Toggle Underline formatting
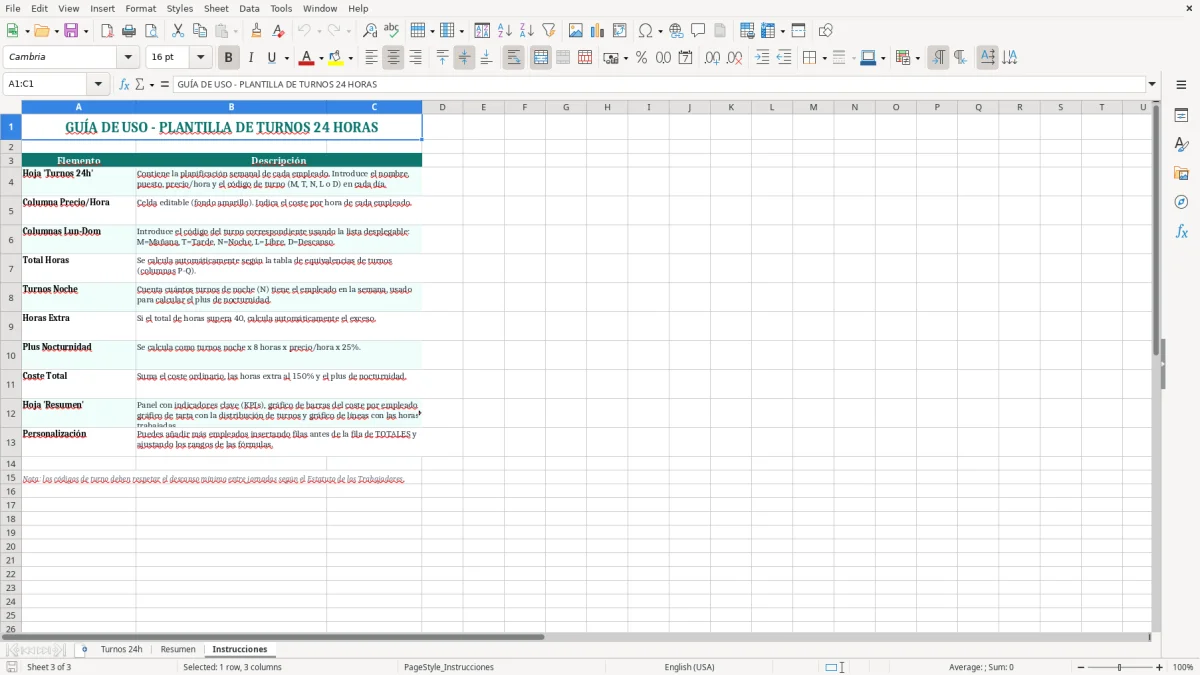Image resolution: width=1200 pixels, height=675 pixels. pyautogui.click(x=271, y=58)
